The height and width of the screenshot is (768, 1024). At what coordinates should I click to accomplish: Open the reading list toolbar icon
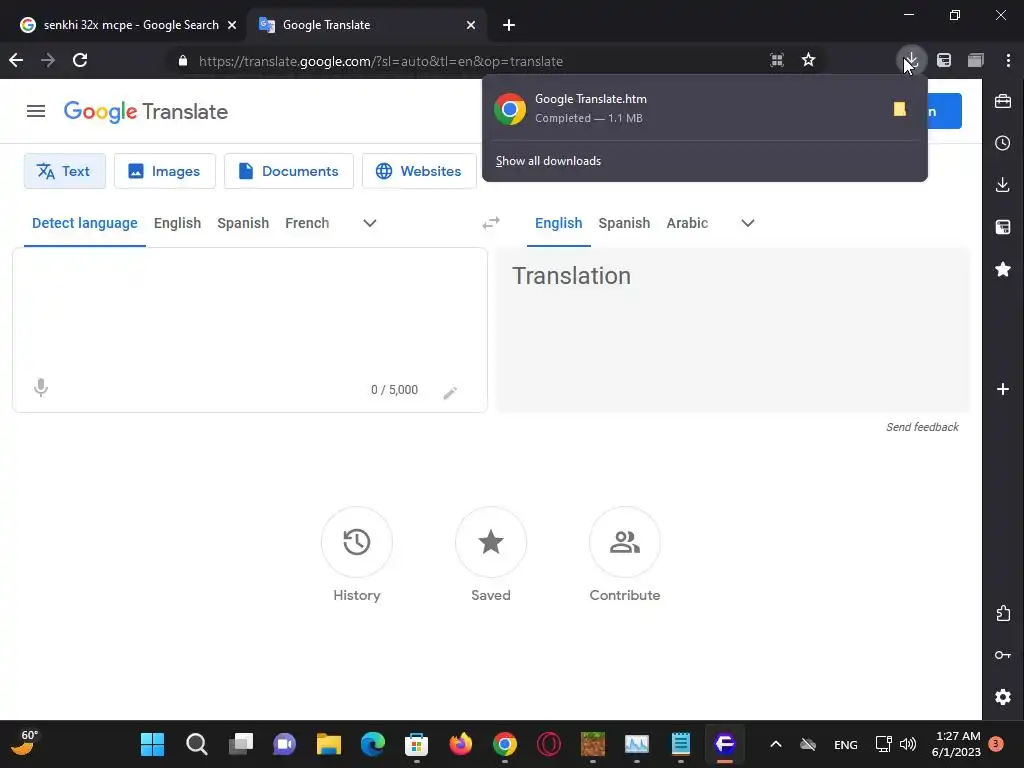[944, 60]
